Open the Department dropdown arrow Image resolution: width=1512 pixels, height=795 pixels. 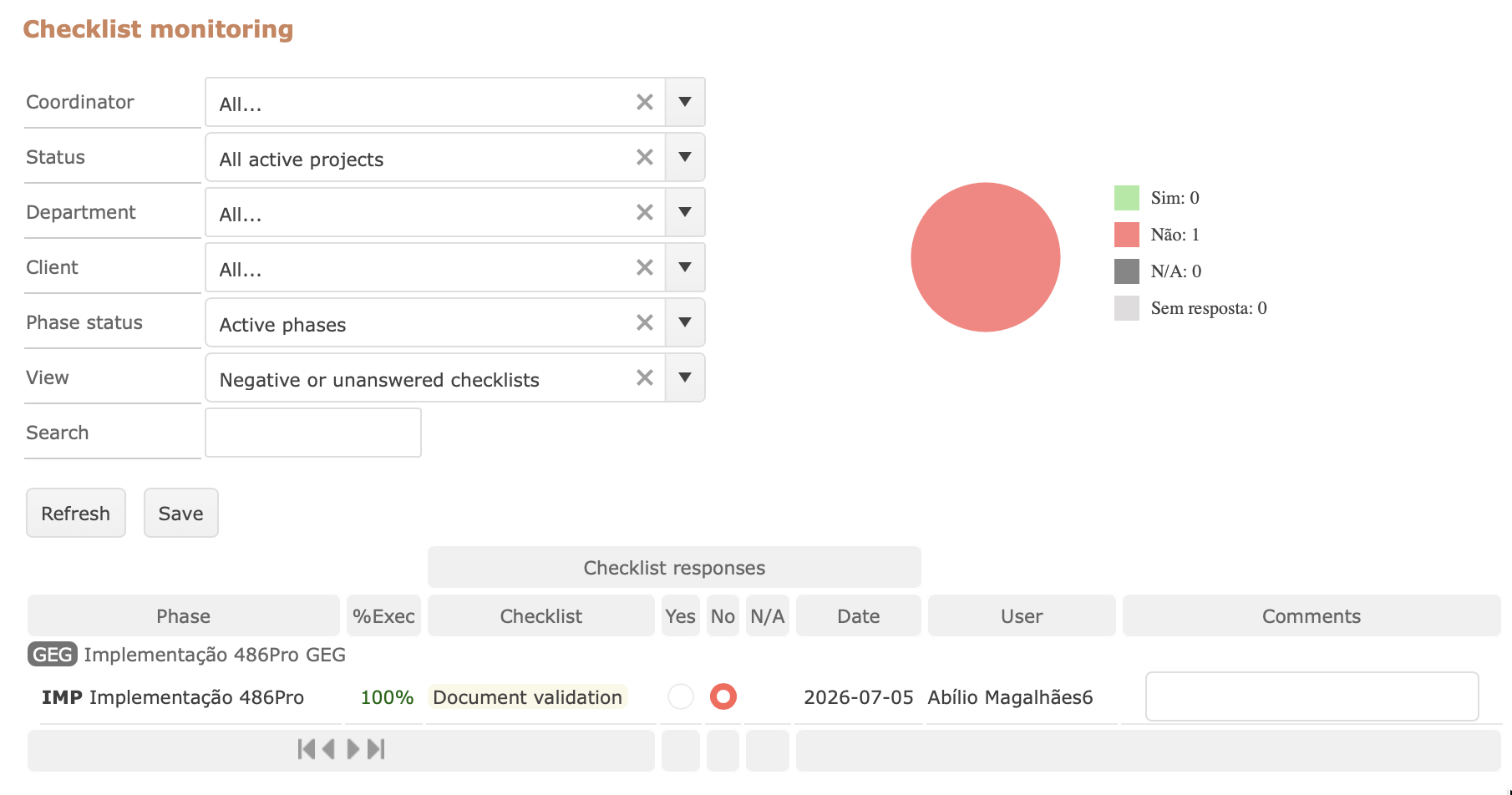(x=685, y=212)
